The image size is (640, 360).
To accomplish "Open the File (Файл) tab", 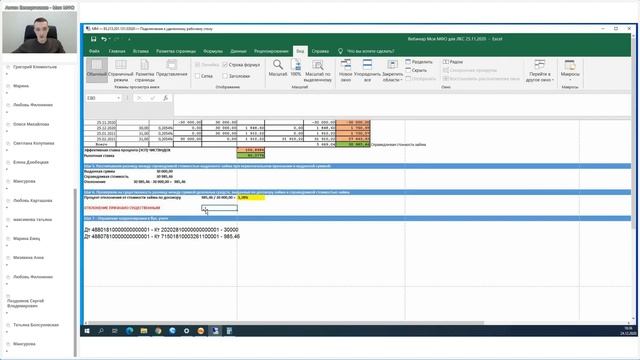I will tap(94, 51).
